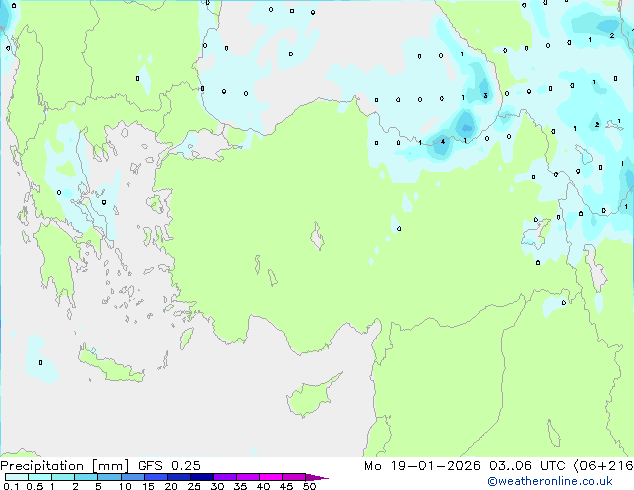Click the 40–45 mm magenta legend swatch
The width and height of the screenshot is (634, 490).
[x=271, y=477]
